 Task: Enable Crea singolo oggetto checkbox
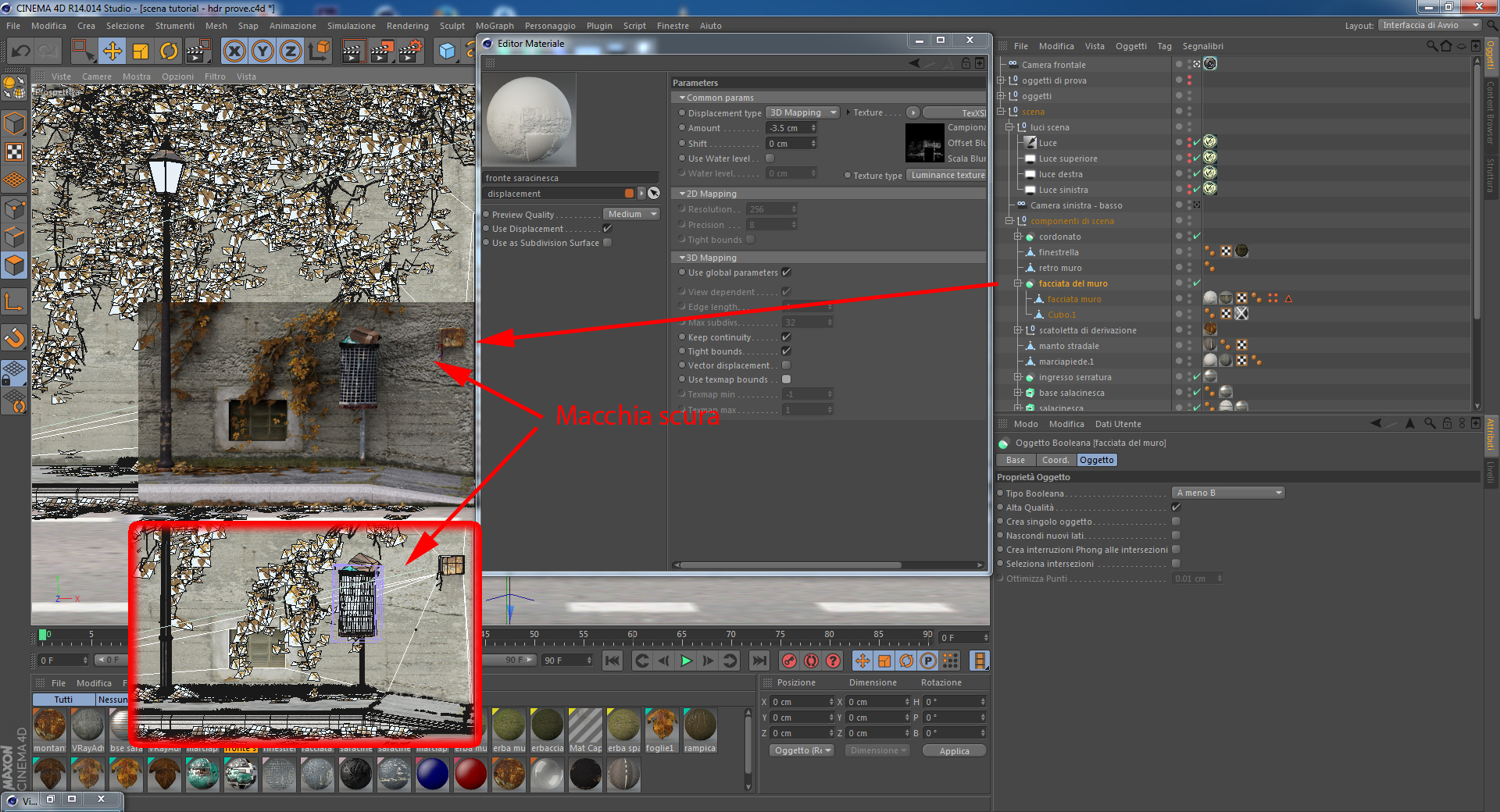pyautogui.click(x=1176, y=522)
